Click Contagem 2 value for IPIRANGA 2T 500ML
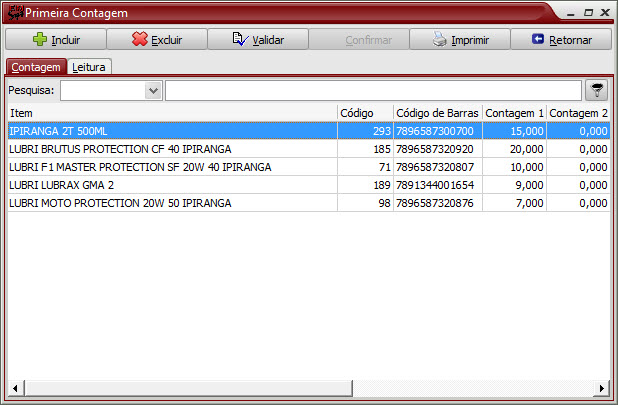Image resolution: width=618 pixels, height=405 pixels. click(x=578, y=131)
